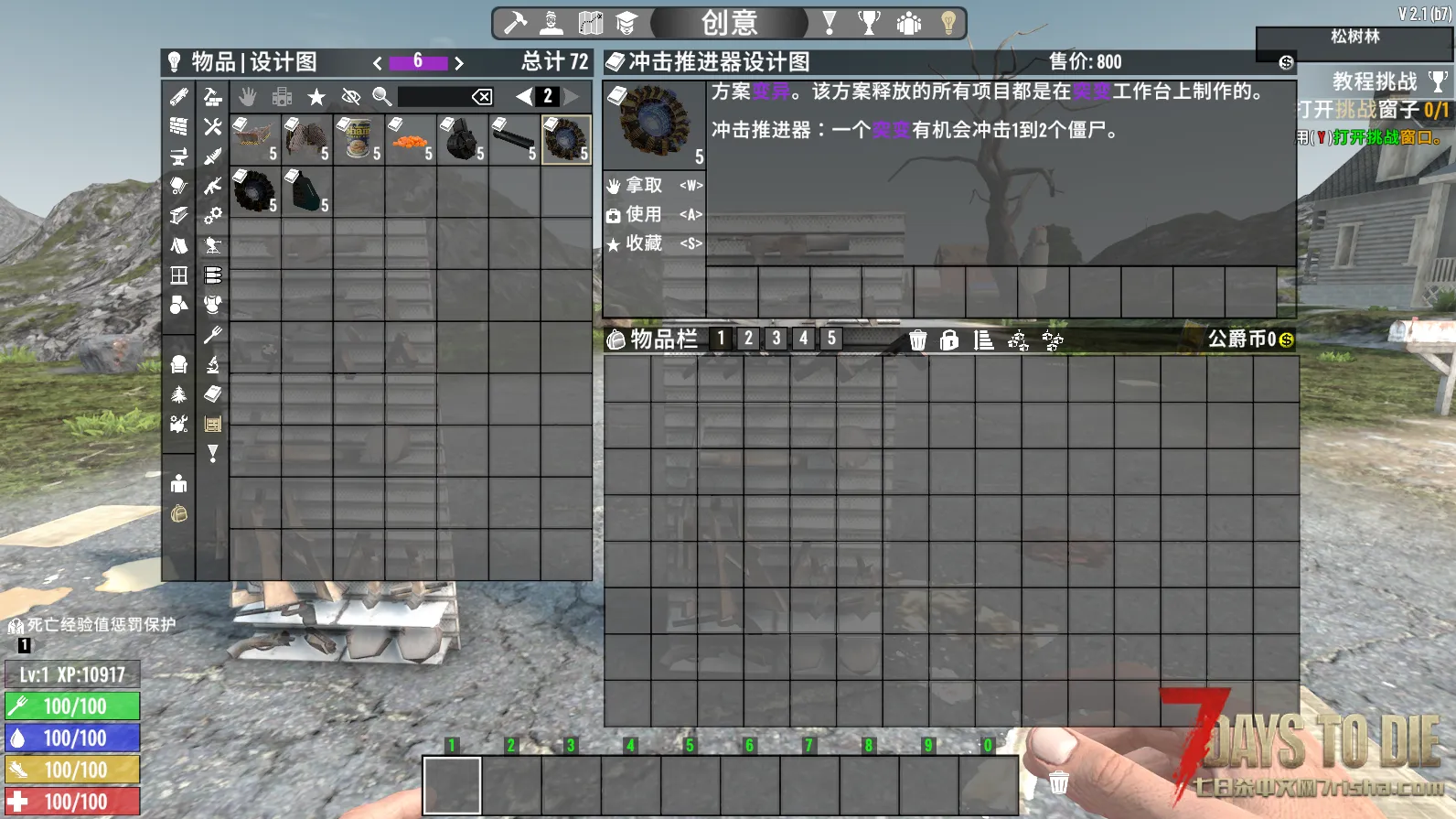Filter by anvil workstation category
Screen dimensions: 1456x819
[179, 156]
